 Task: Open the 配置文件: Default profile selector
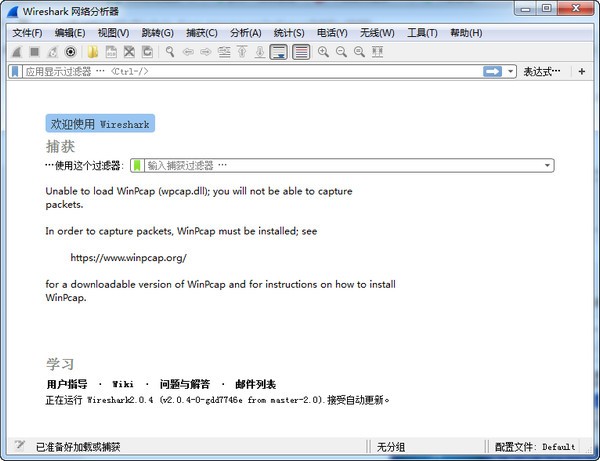pos(535,447)
